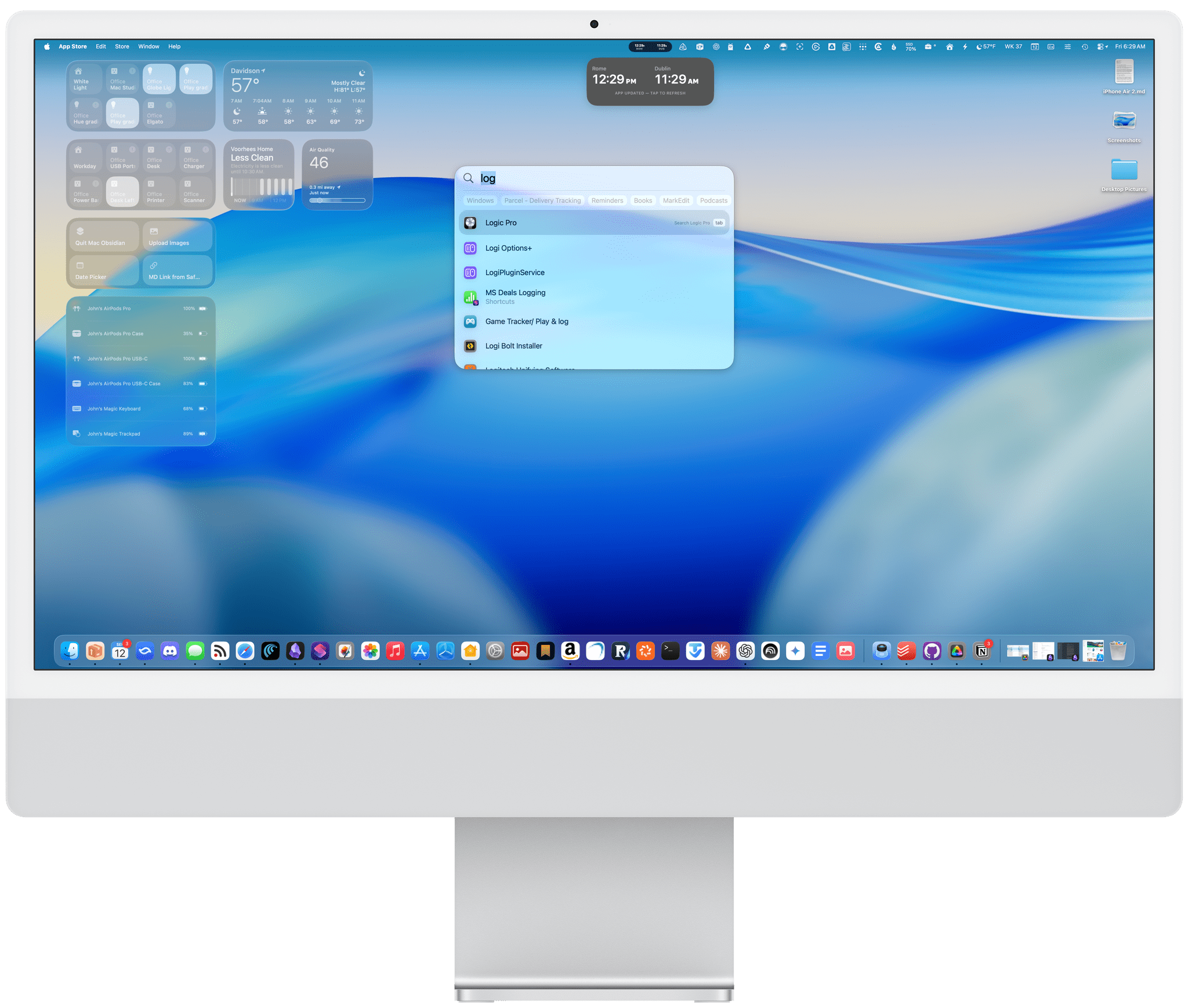Viewport: 1188px width, 1008px height.
Task: Launch Safari from the Dock
Action: [x=245, y=651]
